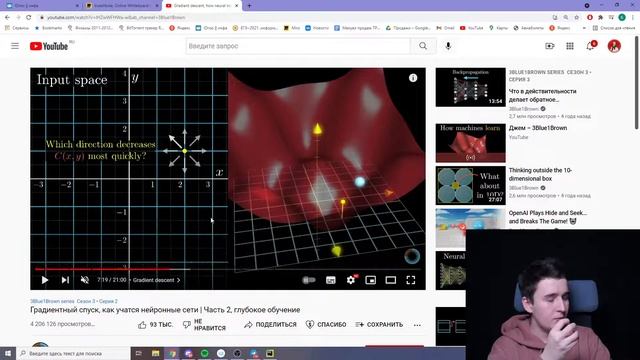Open the notifications bell
Screen dimensions: 640x360
590,46
